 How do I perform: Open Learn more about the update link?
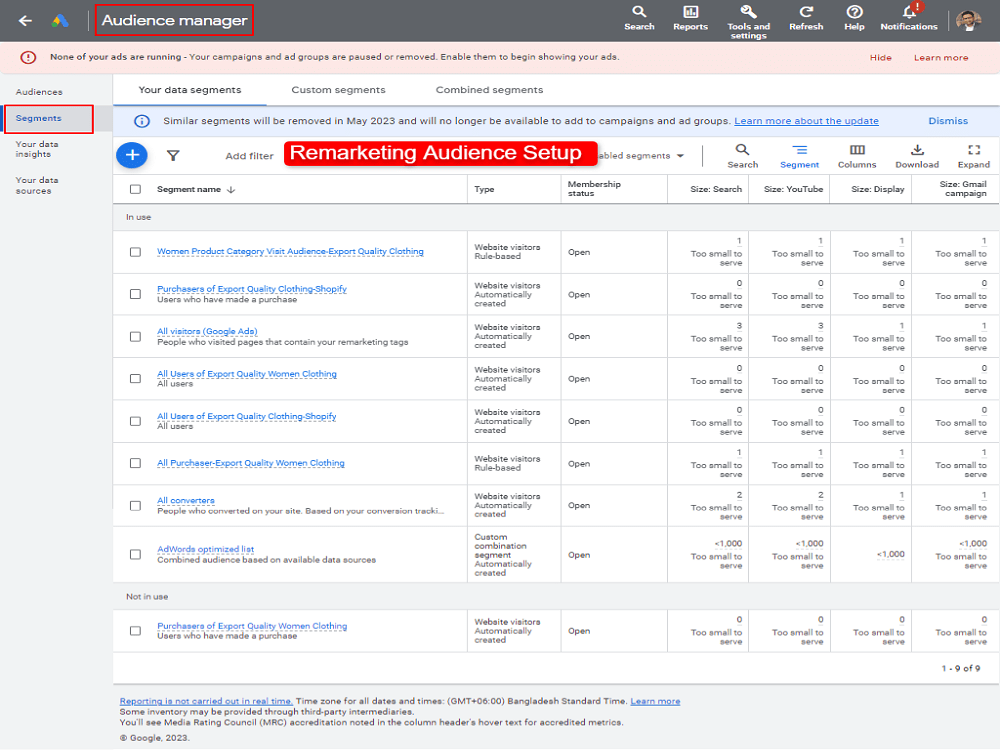(x=806, y=121)
